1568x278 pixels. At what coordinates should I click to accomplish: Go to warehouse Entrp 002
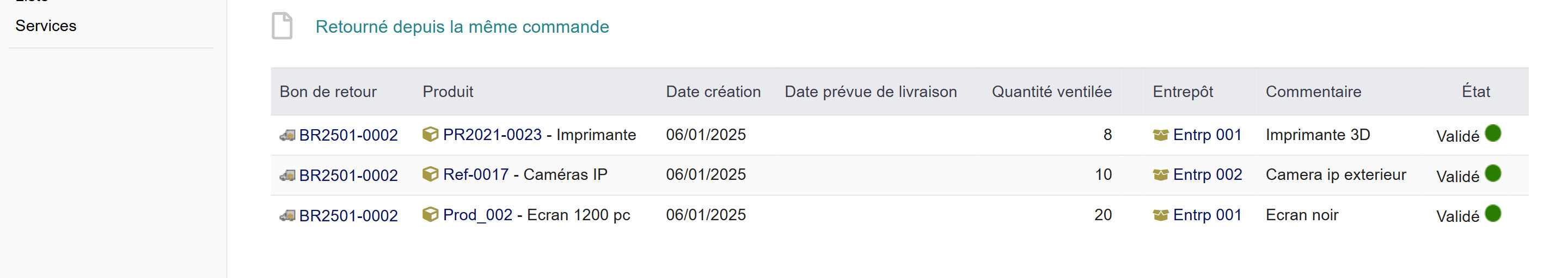[1207, 174]
